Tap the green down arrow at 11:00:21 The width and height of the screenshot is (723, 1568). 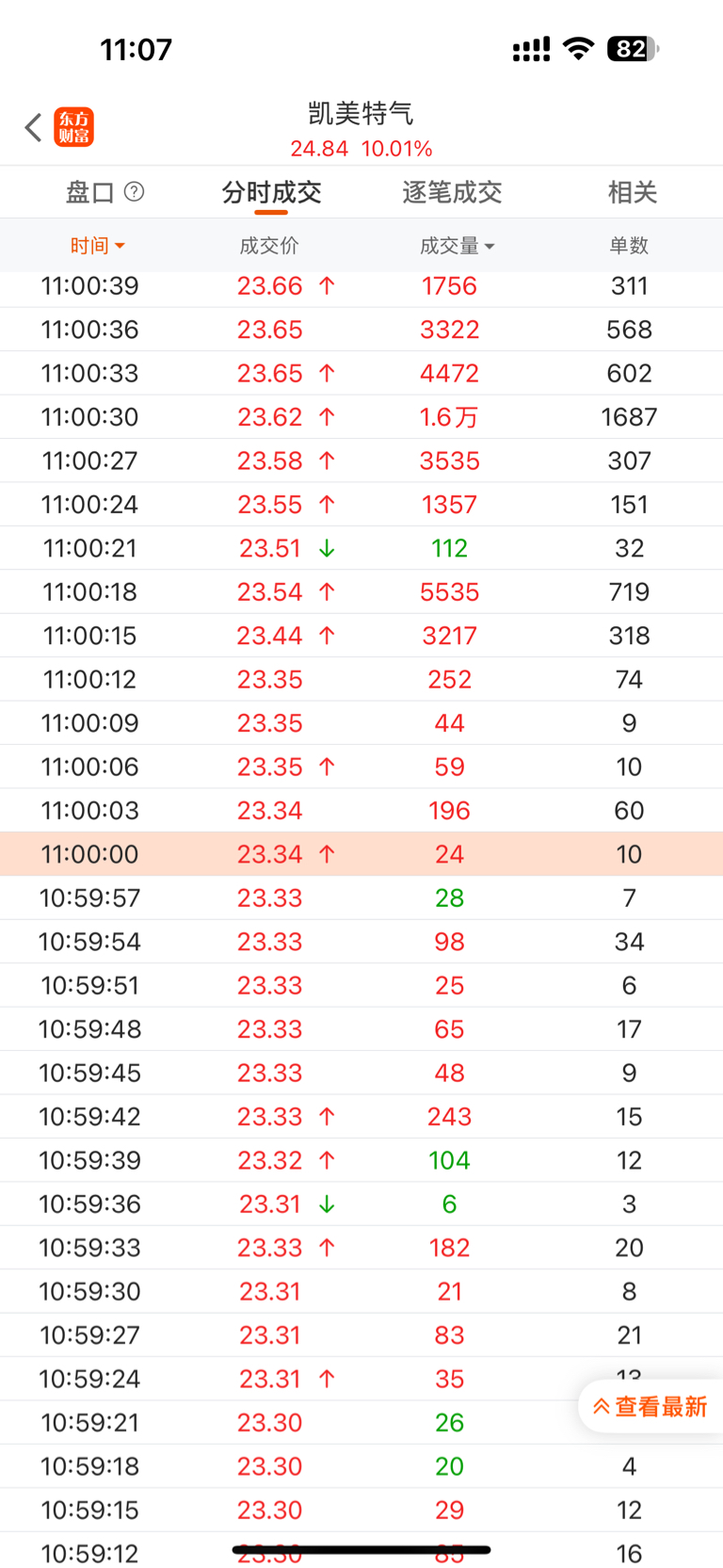point(327,548)
